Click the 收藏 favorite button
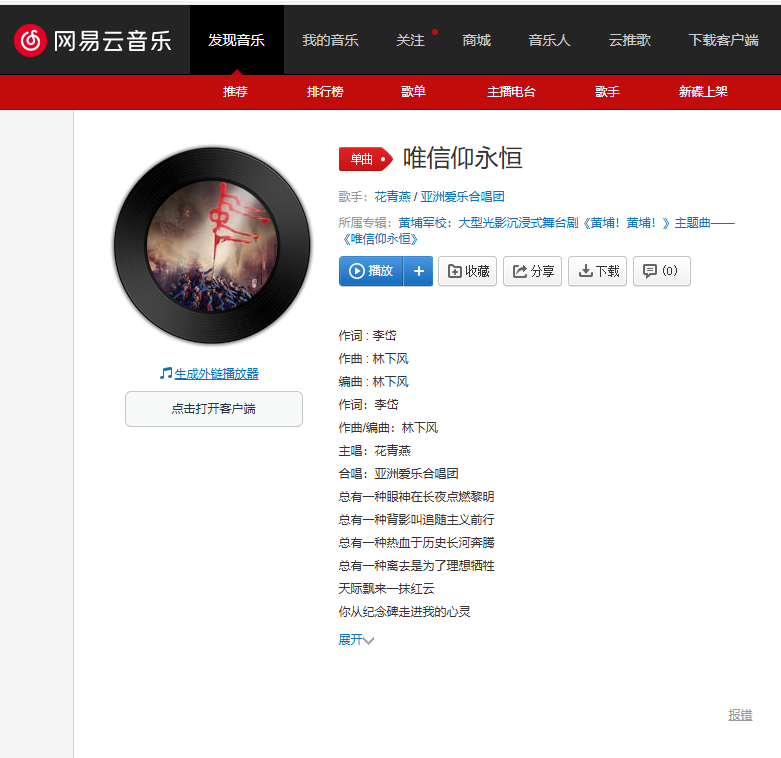Image resolution: width=781 pixels, height=758 pixels. click(x=468, y=271)
